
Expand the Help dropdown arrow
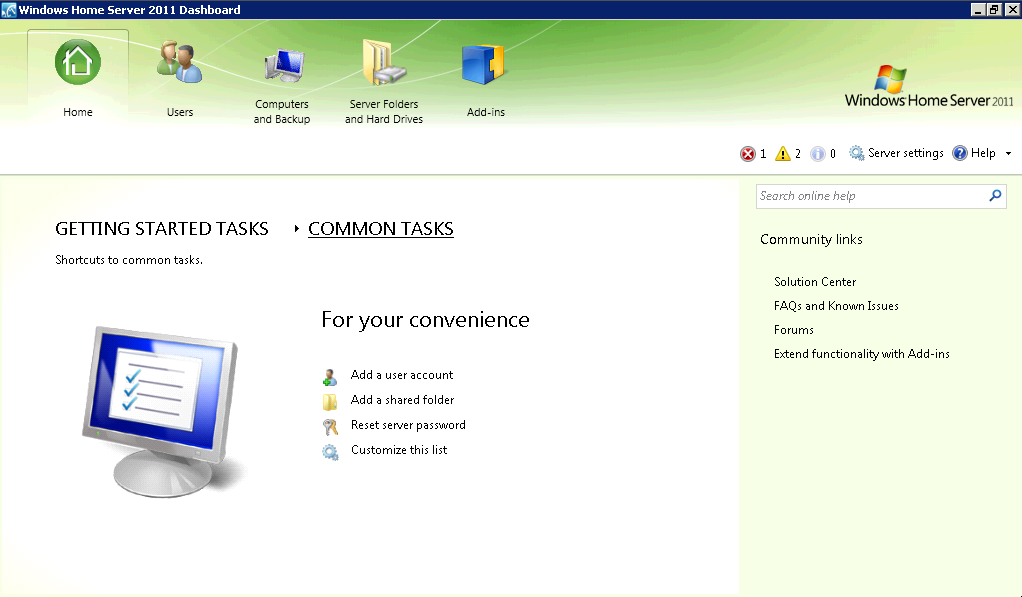[1008, 154]
